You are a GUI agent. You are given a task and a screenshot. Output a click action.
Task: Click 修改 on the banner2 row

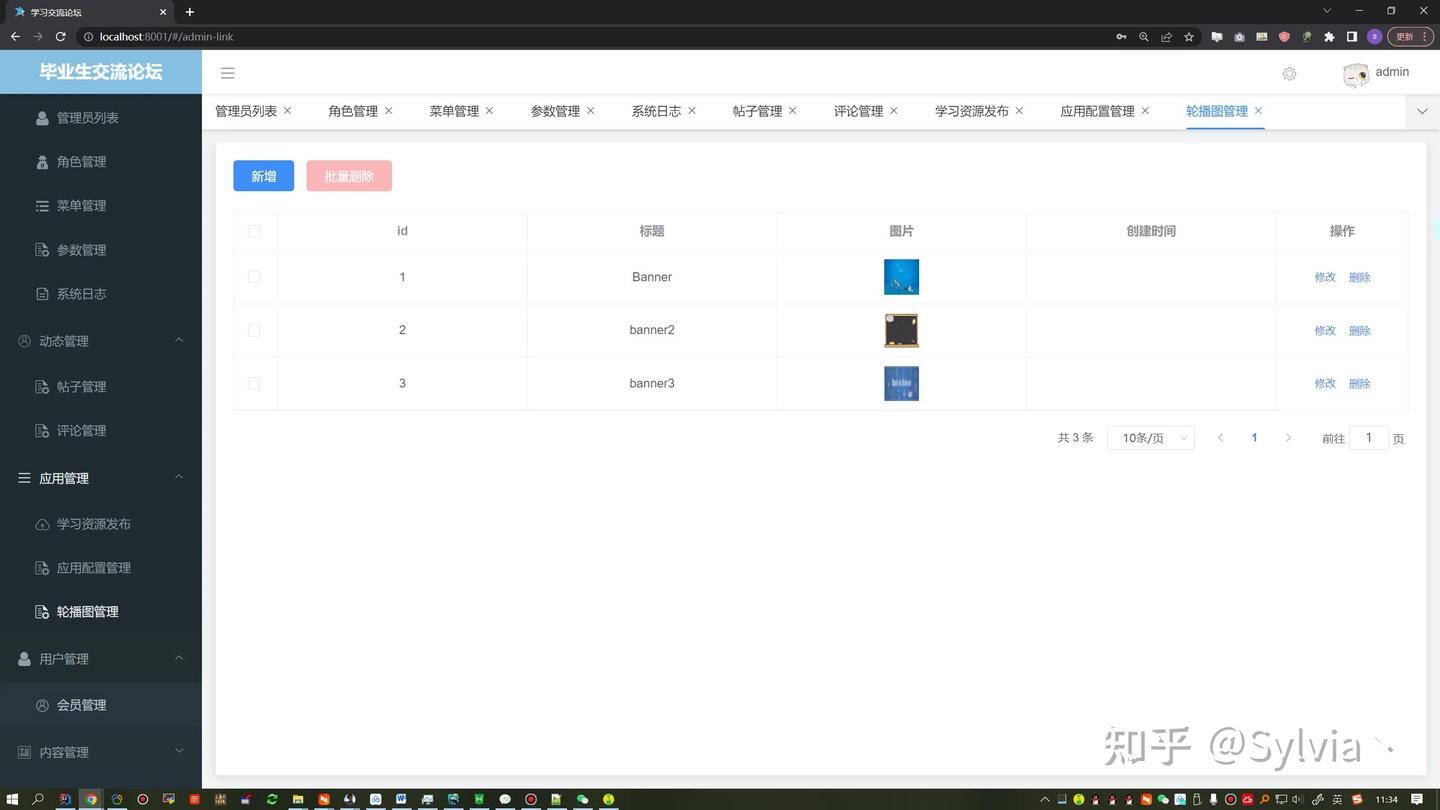tap(1324, 330)
